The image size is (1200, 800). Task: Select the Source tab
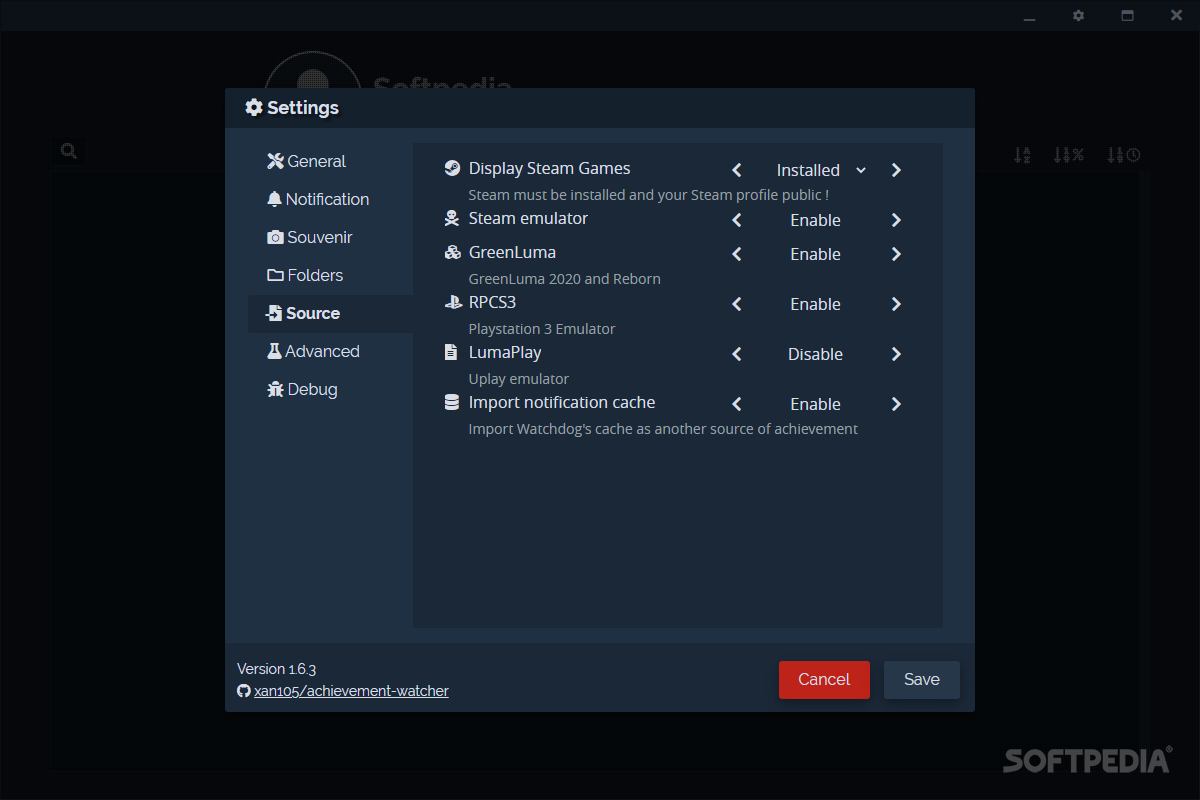coord(330,313)
